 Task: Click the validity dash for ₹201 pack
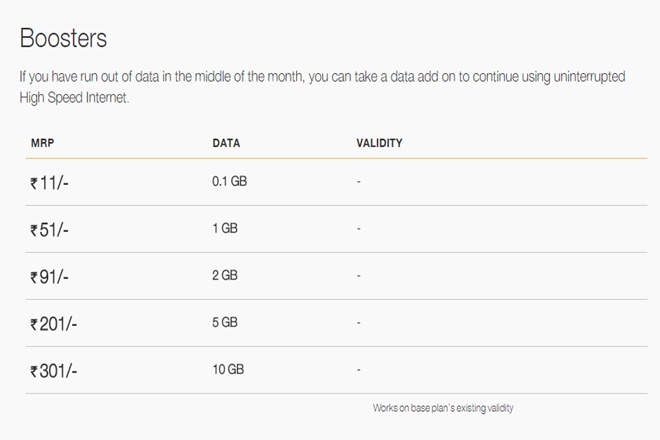point(358,322)
